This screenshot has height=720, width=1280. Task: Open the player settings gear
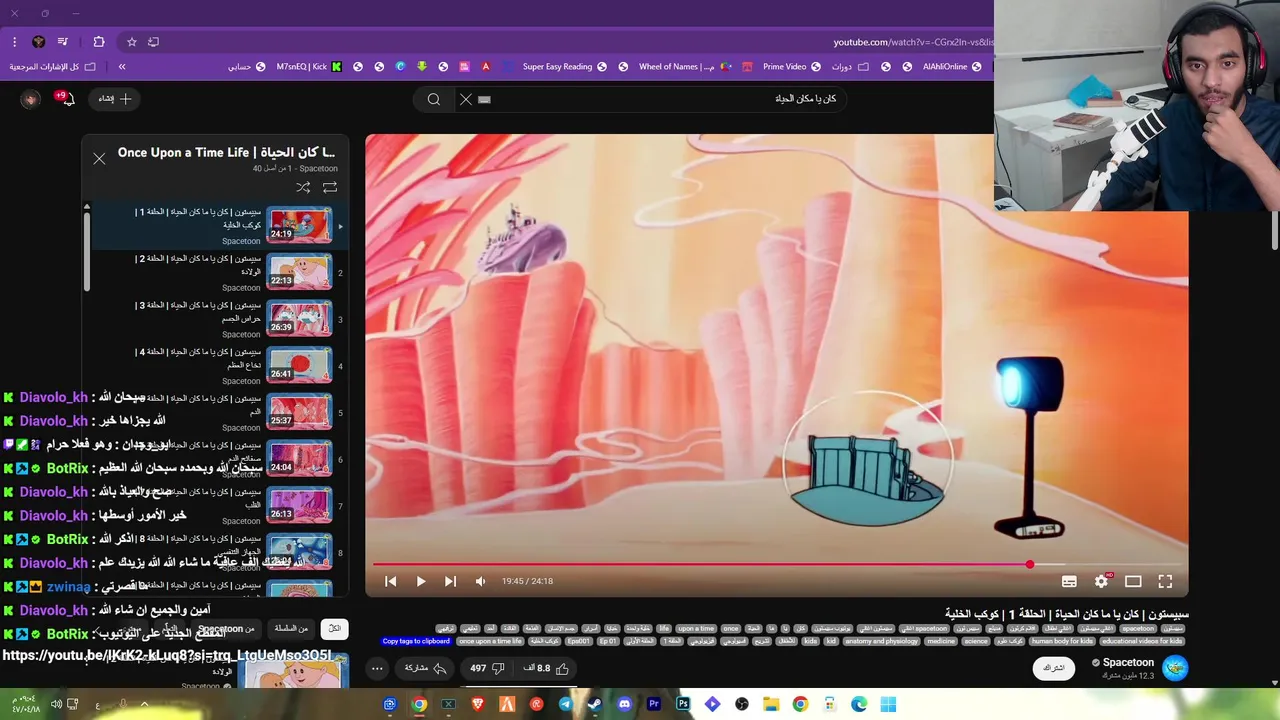tap(1101, 581)
